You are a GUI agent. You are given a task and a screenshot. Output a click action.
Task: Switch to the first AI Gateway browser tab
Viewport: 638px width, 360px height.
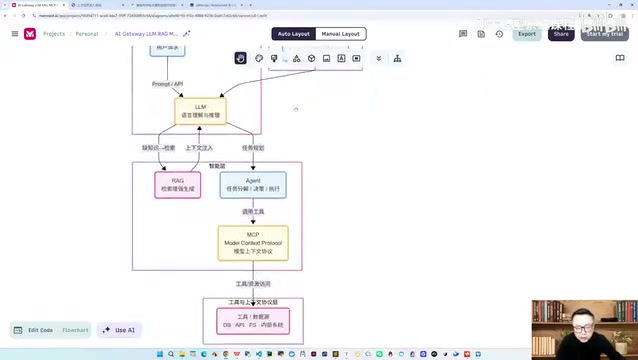tap(36, 5)
